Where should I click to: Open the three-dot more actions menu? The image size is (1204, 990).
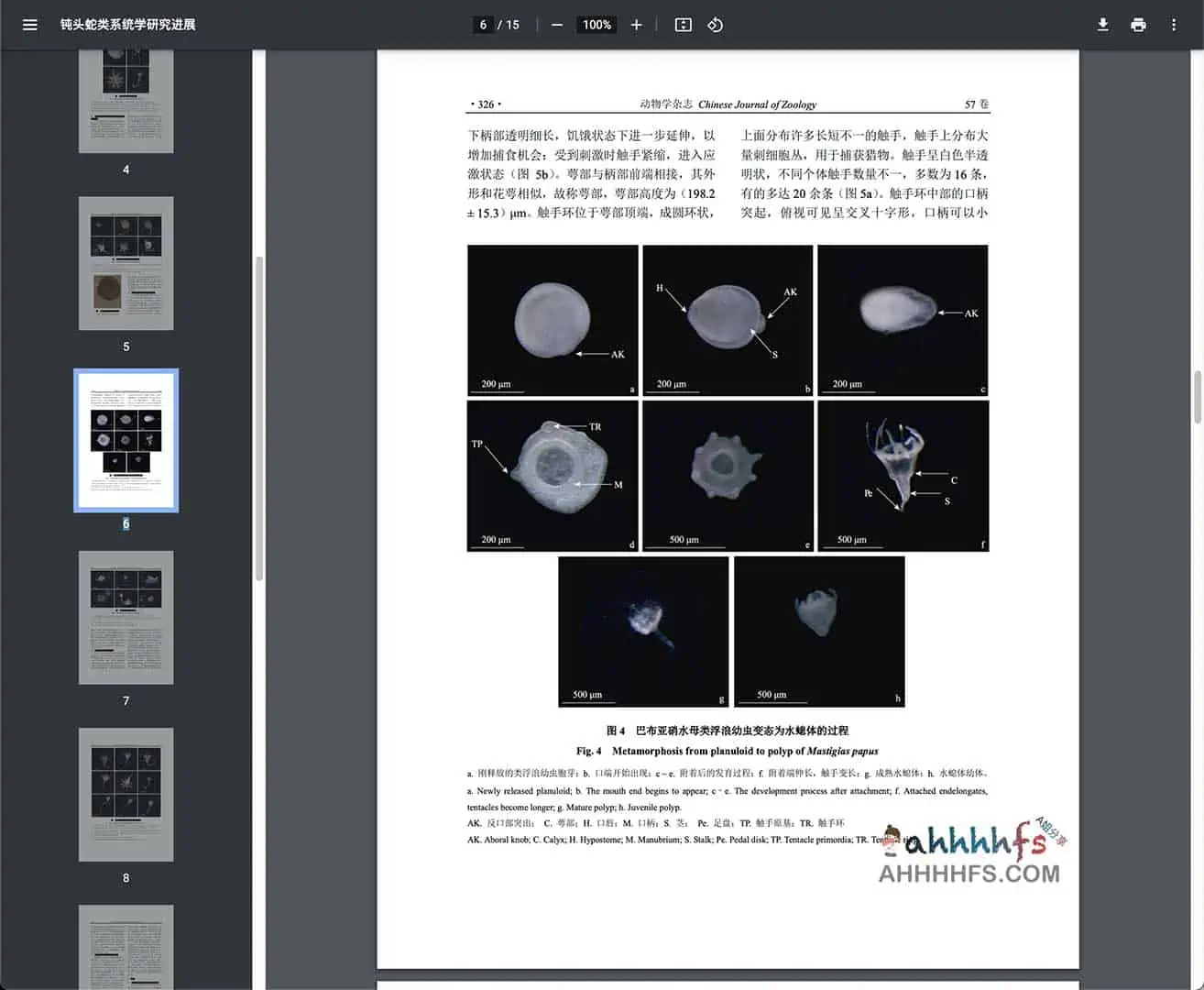(1173, 25)
